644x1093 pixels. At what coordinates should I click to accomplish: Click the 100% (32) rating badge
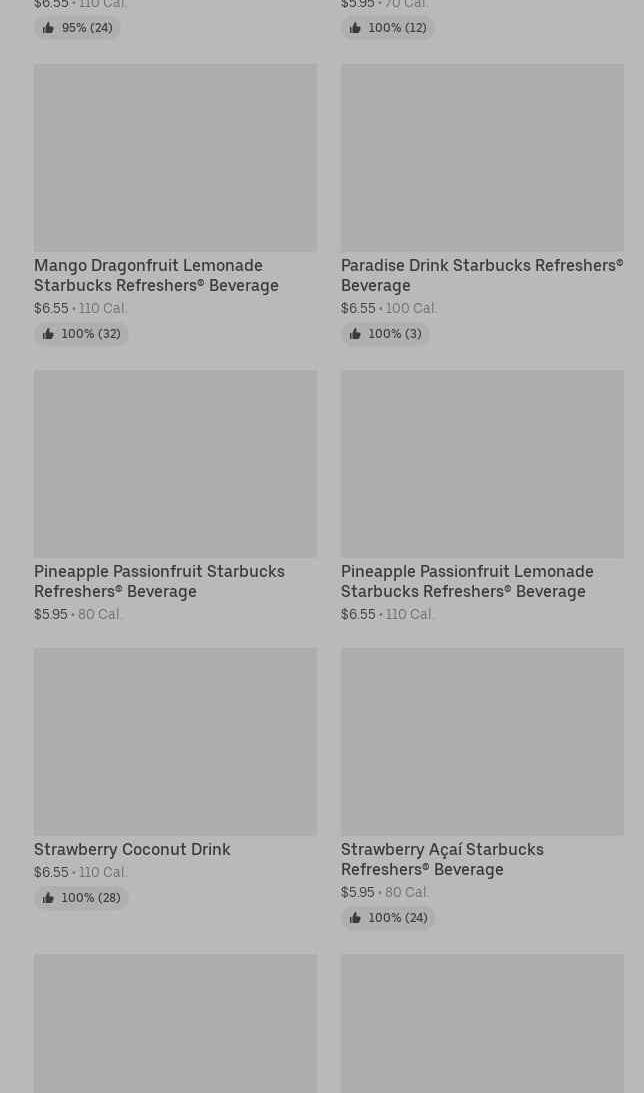[82, 334]
